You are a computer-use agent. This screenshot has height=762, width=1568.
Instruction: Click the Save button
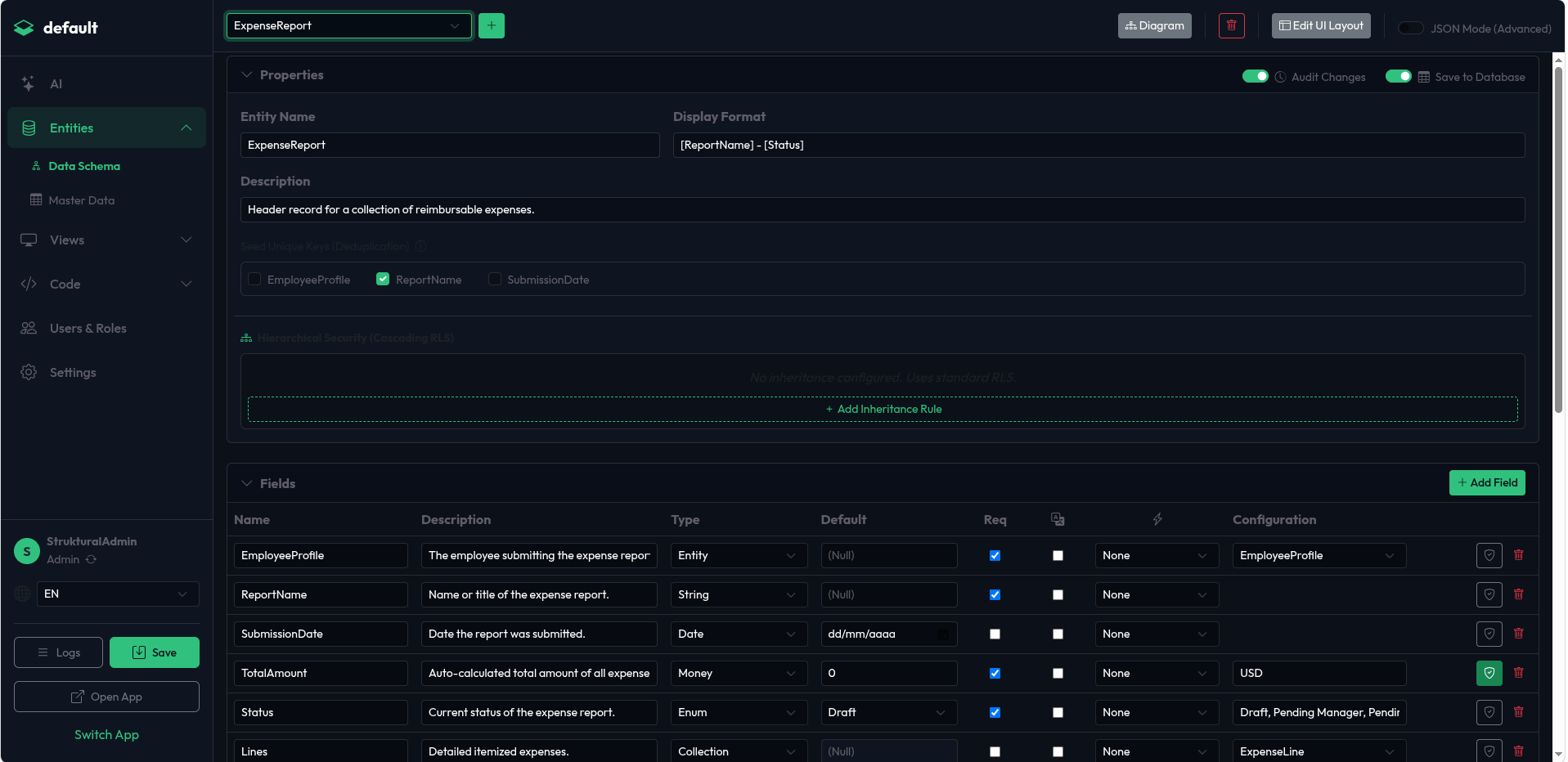click(x=154, y=652)
